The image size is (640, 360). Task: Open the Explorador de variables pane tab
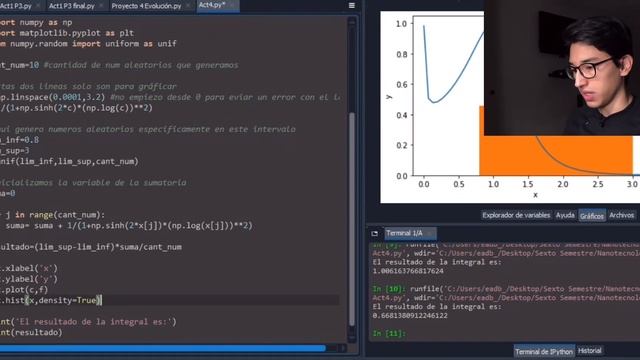(x=516, y=215)
